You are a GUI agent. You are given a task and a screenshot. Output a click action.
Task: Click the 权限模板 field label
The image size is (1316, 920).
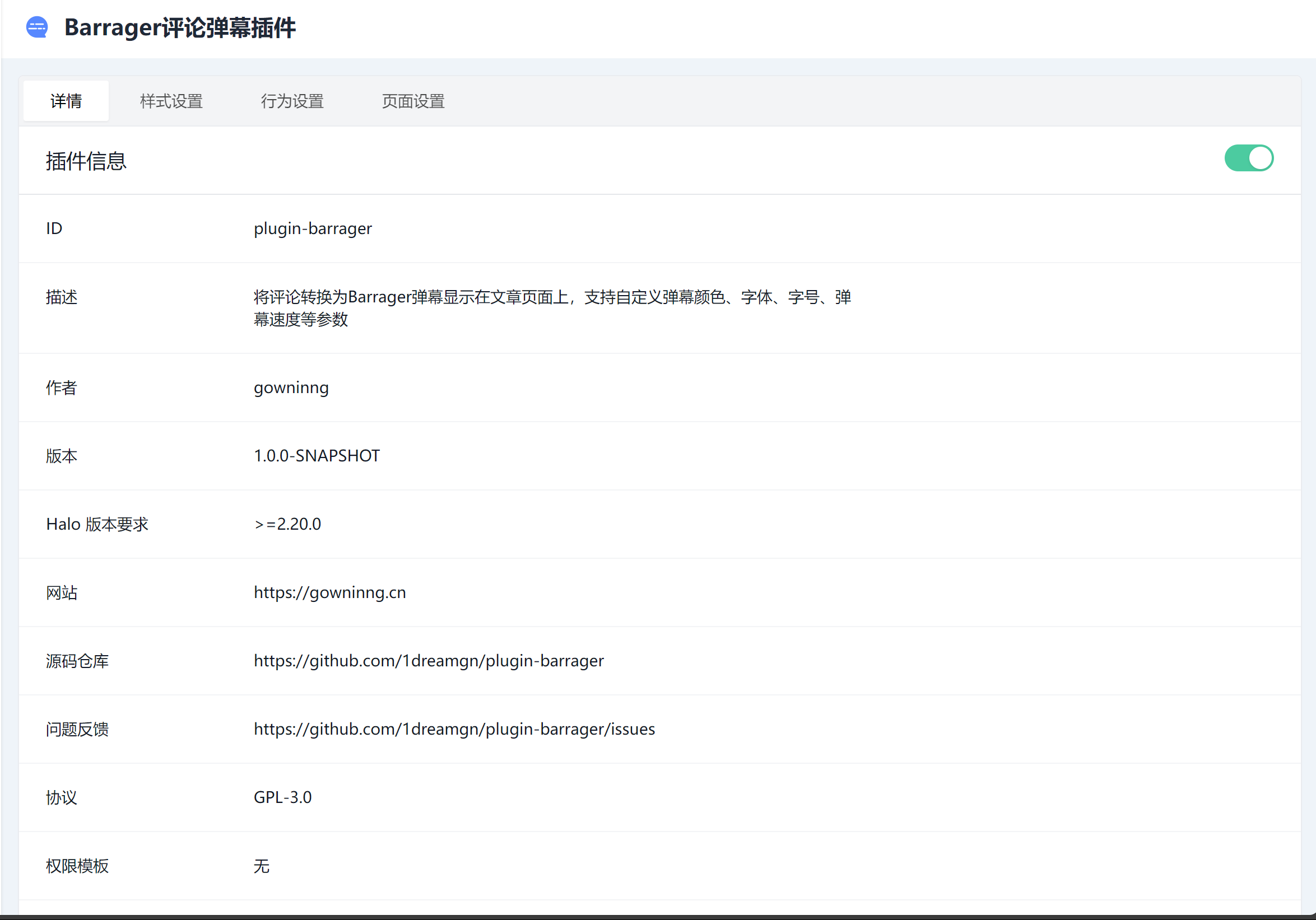click(x=77, y=866)
